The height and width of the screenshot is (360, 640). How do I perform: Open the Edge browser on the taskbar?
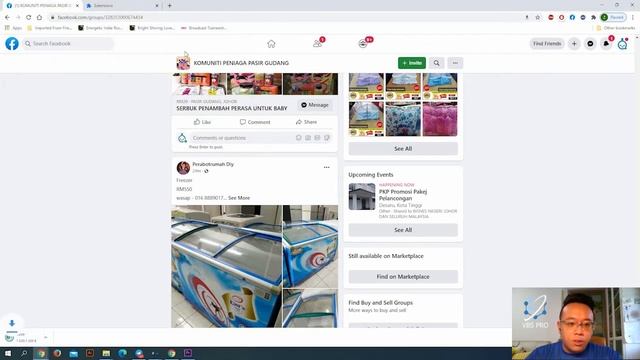[x=122, y=353]
